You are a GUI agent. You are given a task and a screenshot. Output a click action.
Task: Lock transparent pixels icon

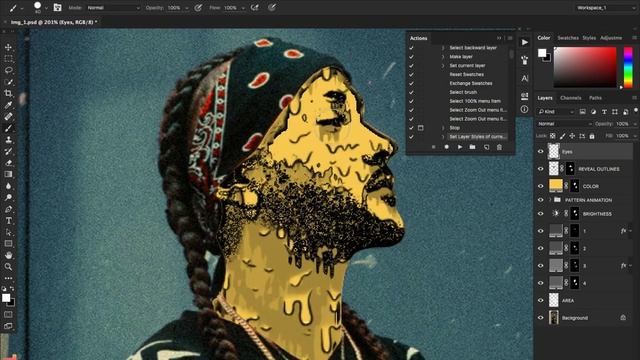point(553,136)
